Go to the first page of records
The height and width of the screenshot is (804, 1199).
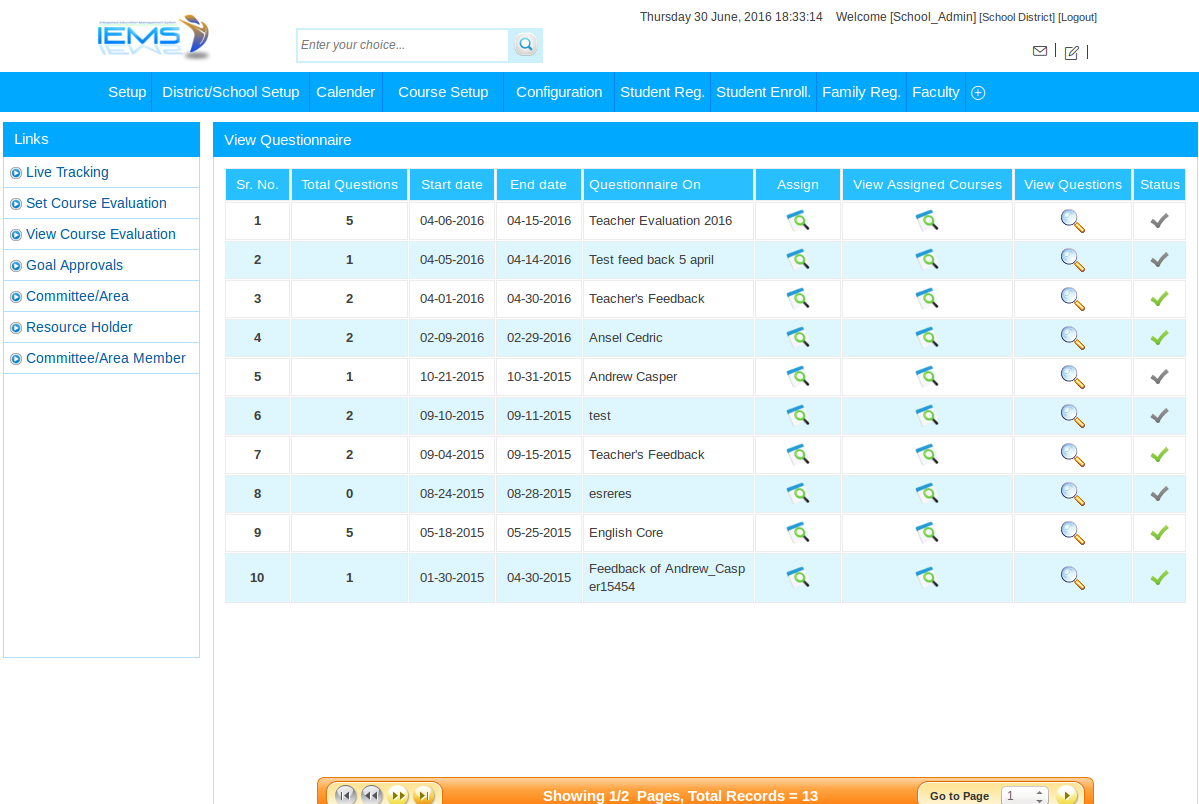[345, 796]
